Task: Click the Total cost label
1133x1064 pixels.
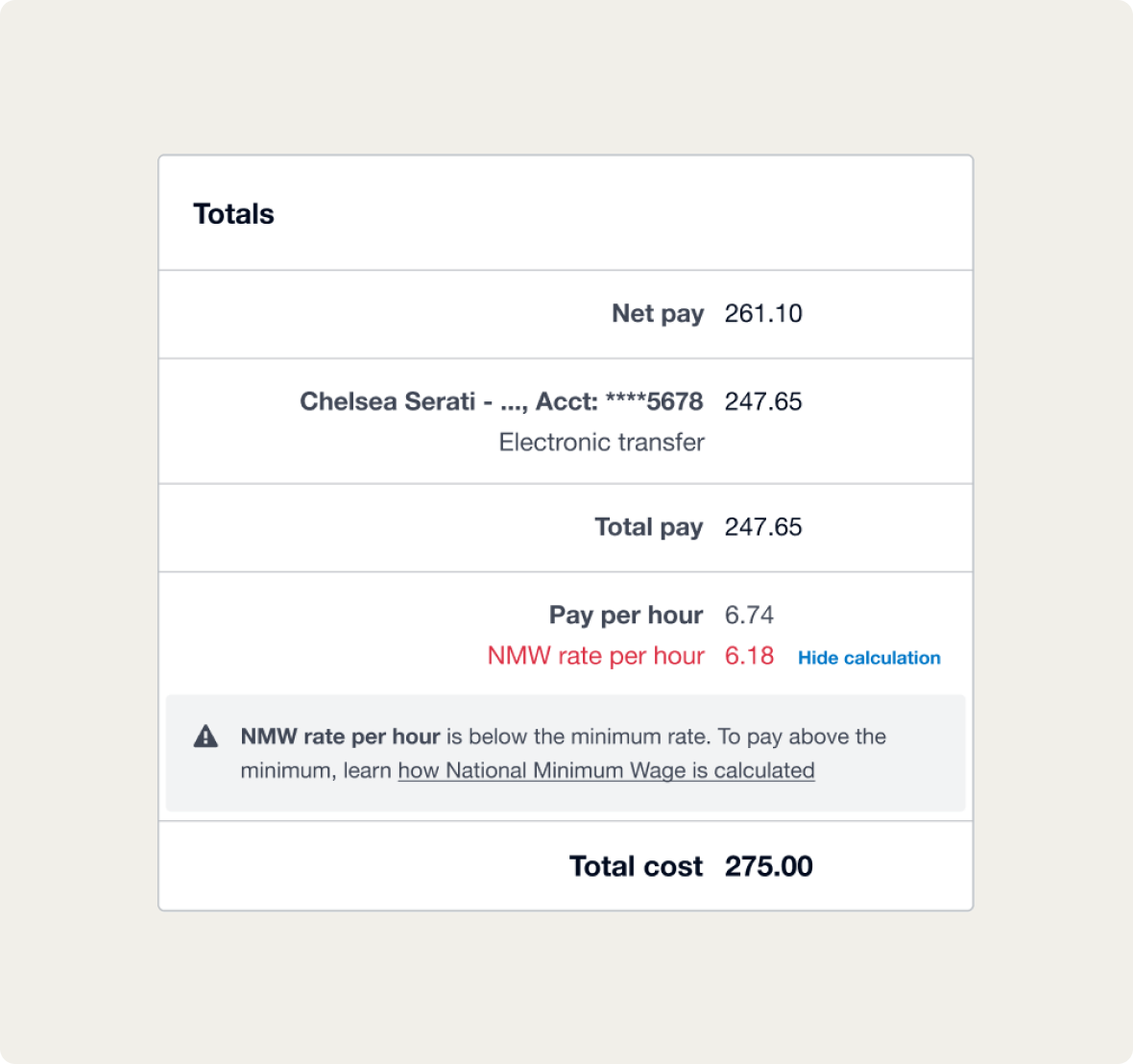Action: click(x=636, y=866)
